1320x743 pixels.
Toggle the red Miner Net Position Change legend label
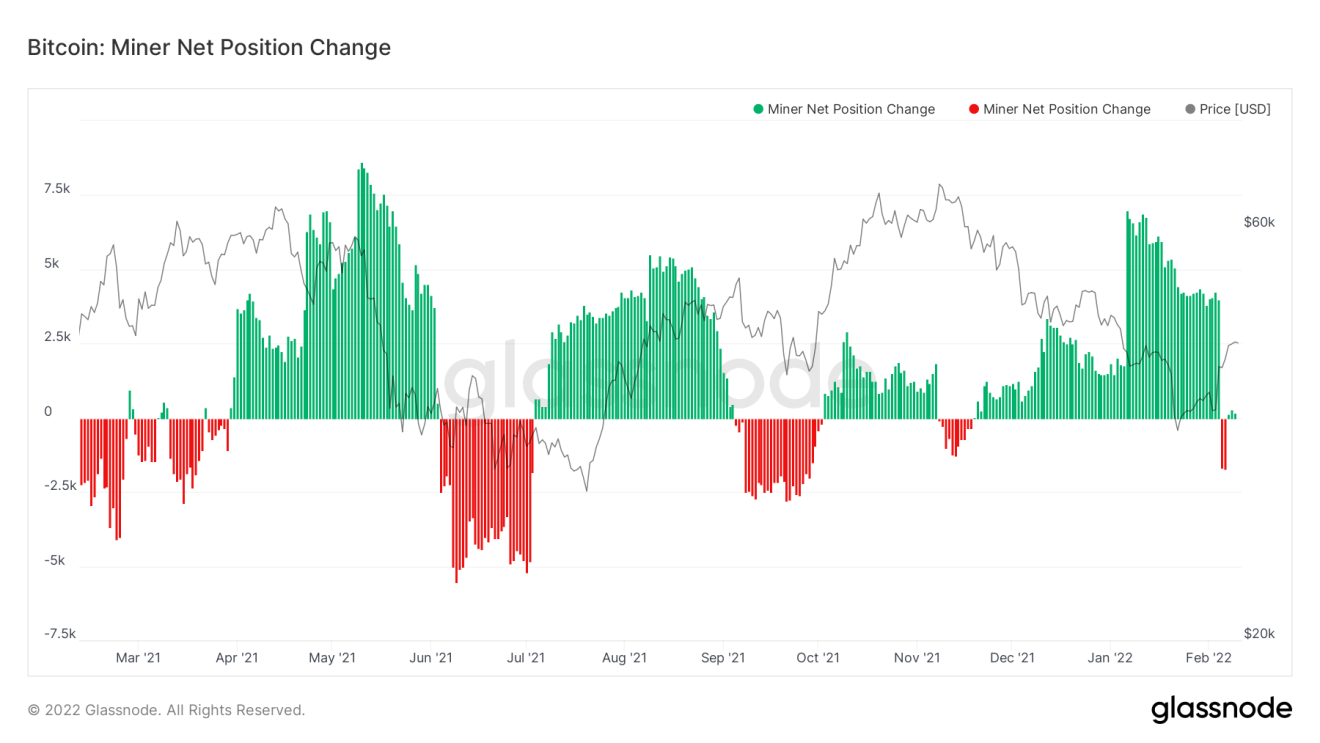tap(1067, 109)
